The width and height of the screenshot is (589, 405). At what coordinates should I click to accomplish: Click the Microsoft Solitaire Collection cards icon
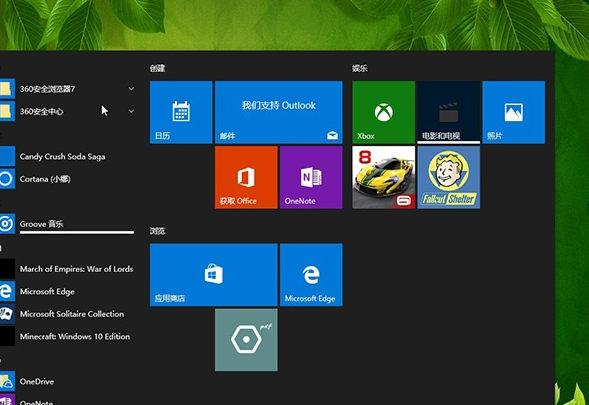pyautogui.click(x=7, y=314)
